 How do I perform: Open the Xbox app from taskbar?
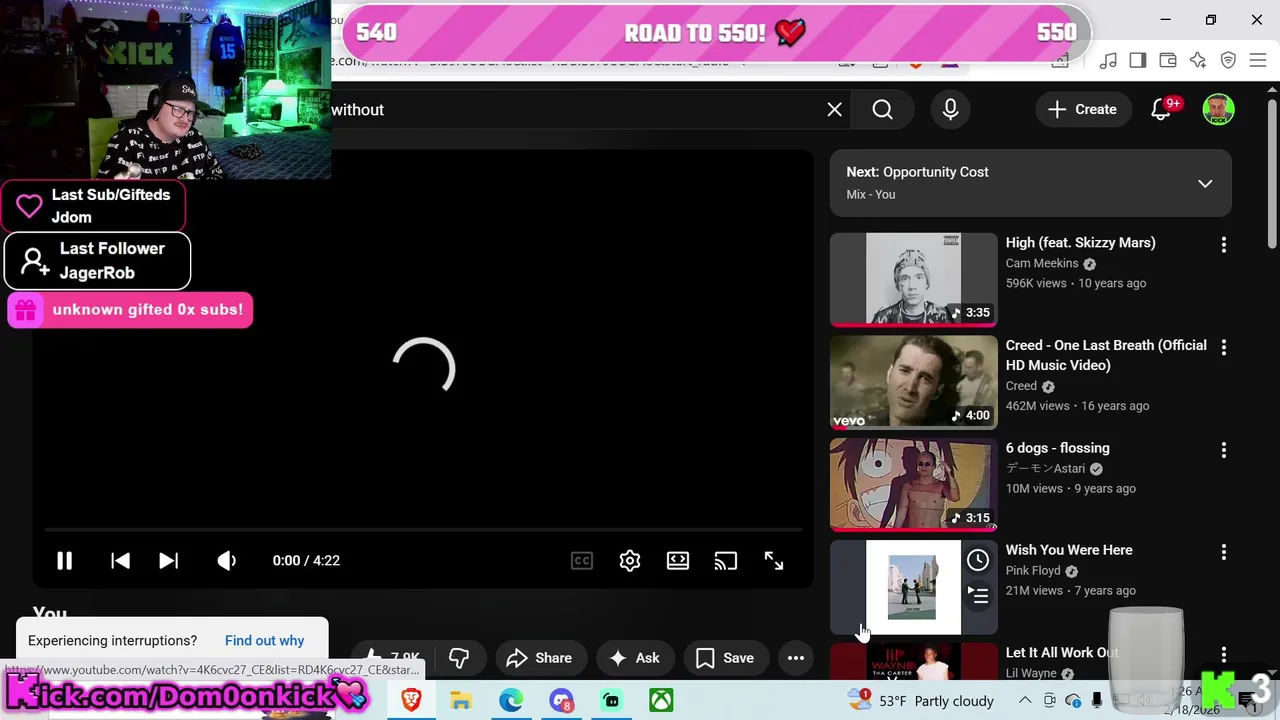pyautogui.click(x=661, y=701)
